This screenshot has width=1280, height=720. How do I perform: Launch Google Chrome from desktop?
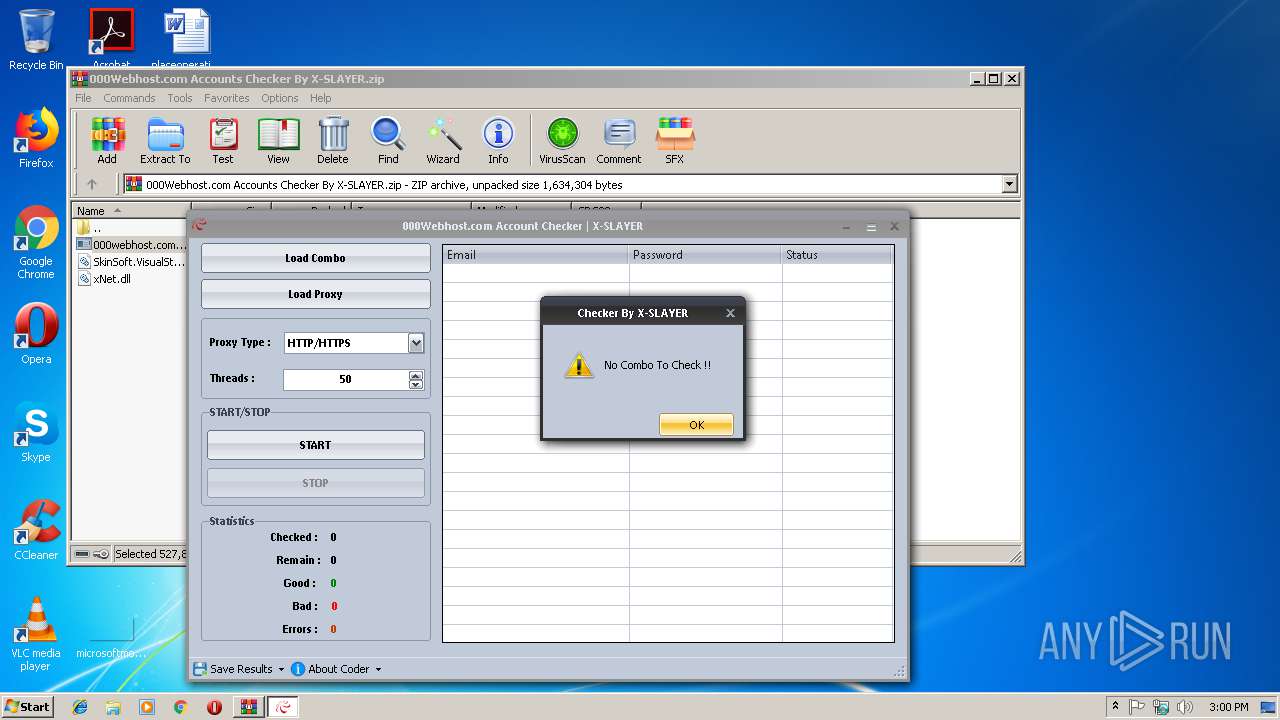36,242
